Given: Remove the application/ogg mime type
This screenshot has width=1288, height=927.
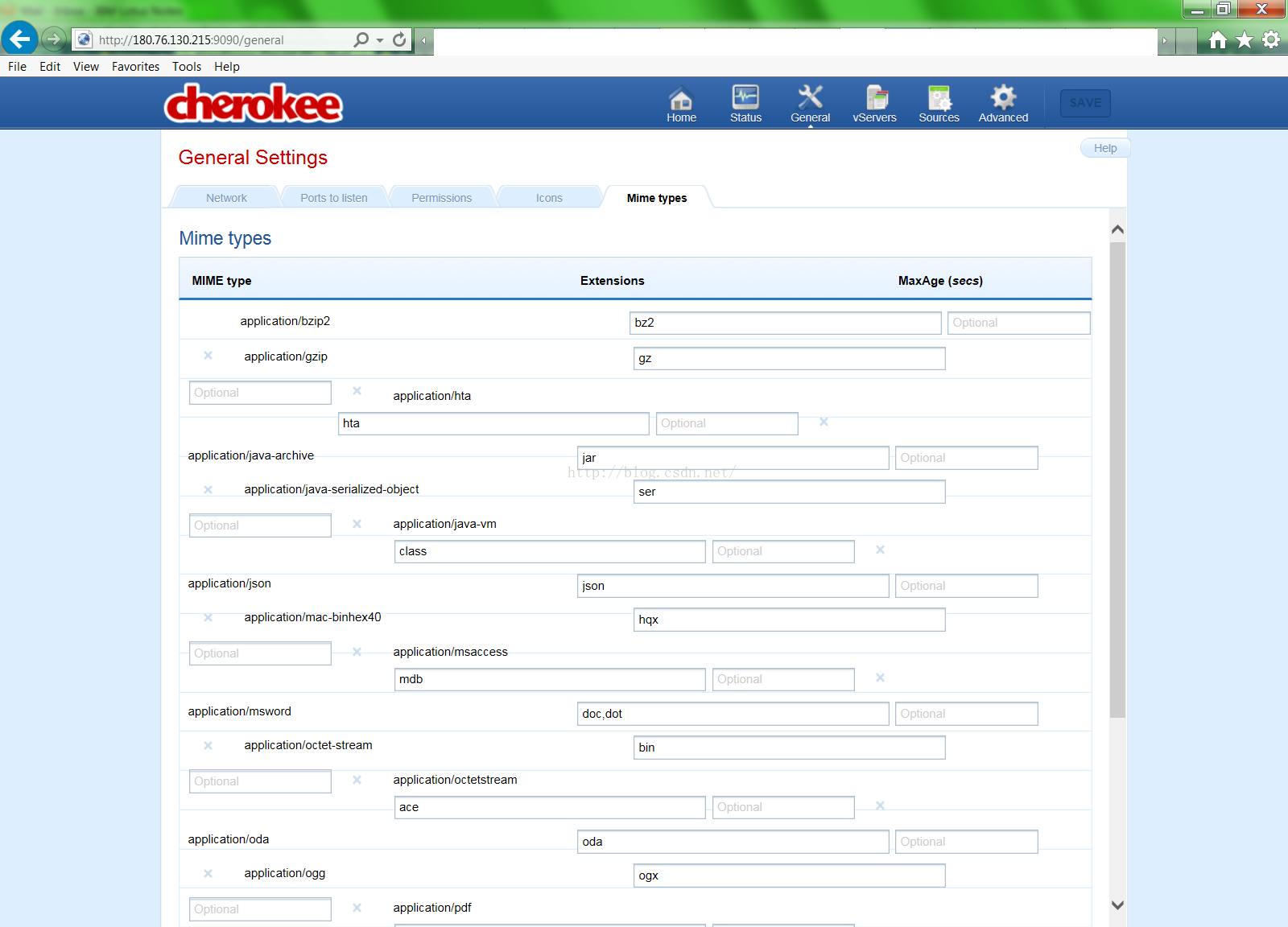Looking at the screenshot, I should [x=208, y=873].
